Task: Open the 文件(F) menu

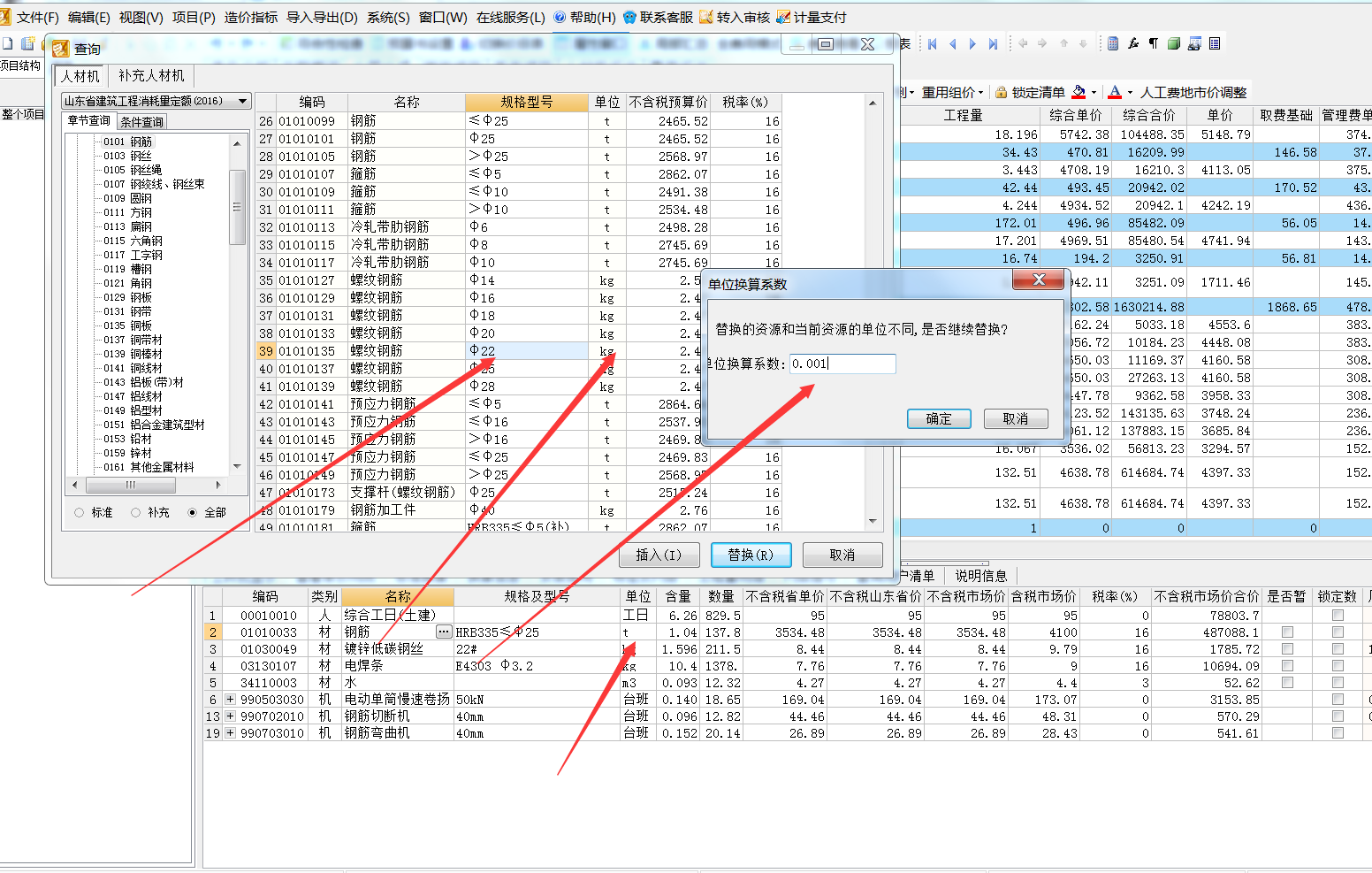Action: point(37,17)
